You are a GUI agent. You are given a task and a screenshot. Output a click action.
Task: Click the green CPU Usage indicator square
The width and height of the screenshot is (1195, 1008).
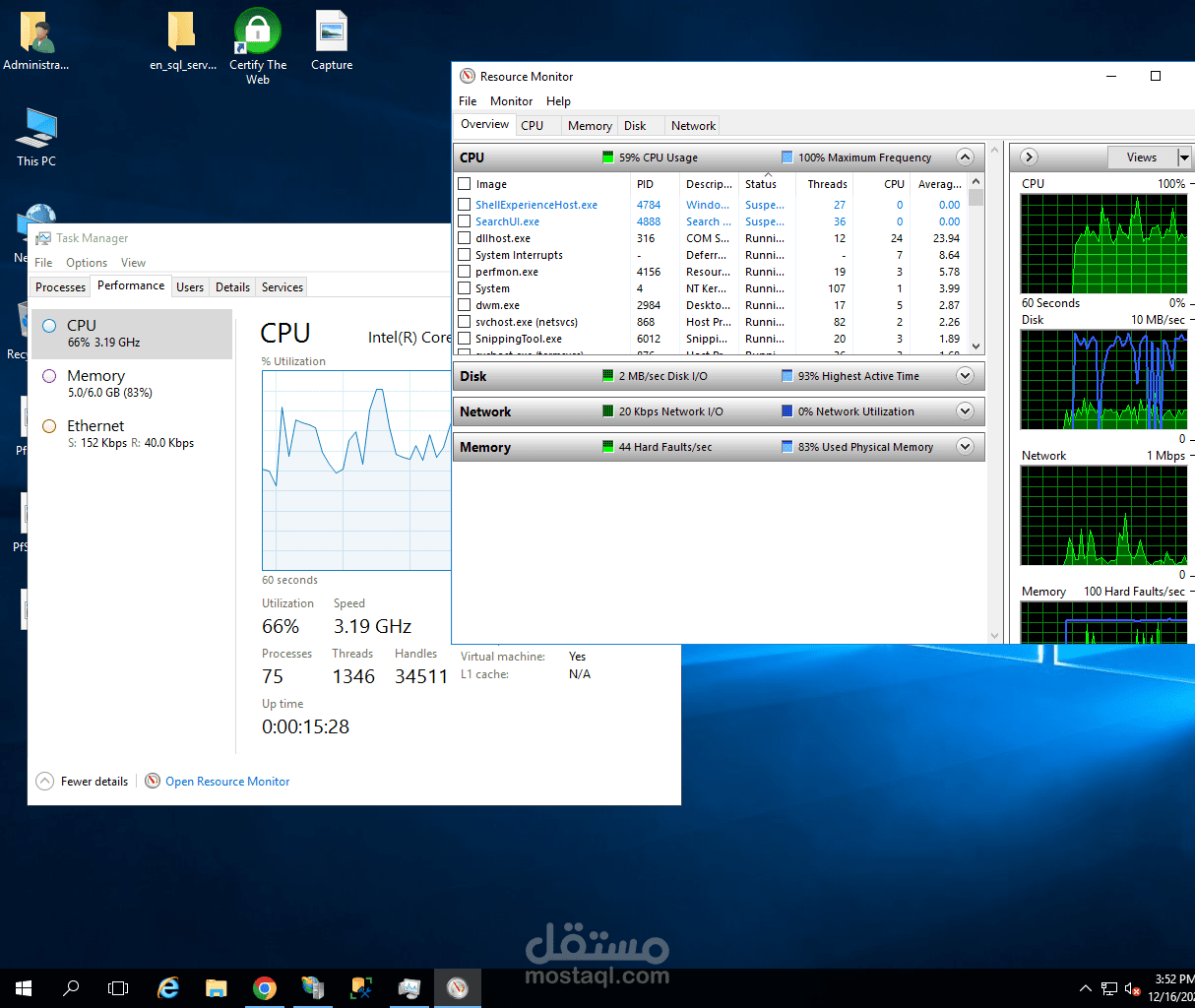coord(608,157)
